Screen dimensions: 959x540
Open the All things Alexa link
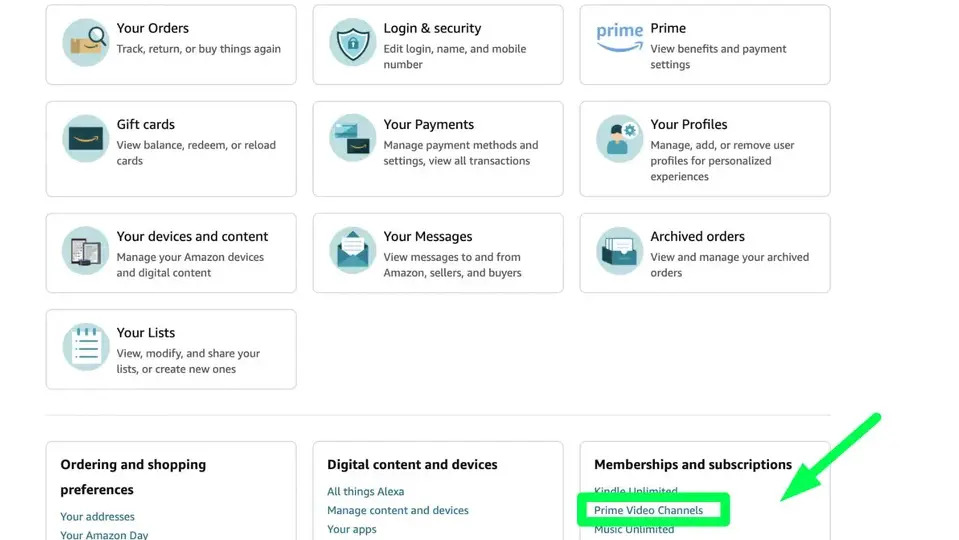[x=365, y=491]
